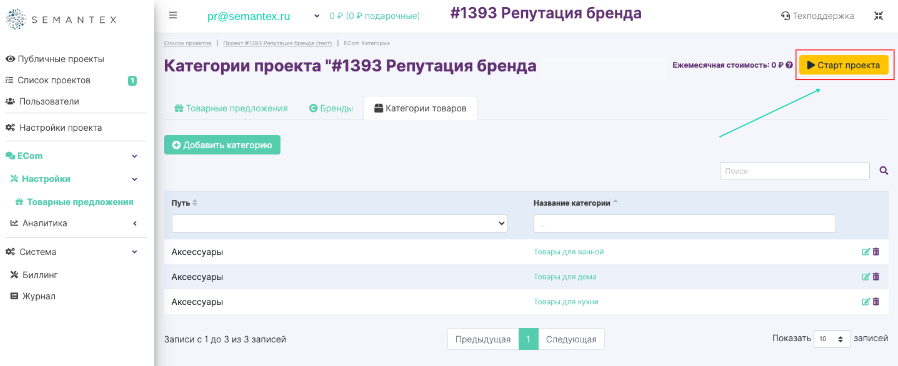Screen dimensions: 898x366
Task: Change the records-per-page selector
Action: pos(832,339)
